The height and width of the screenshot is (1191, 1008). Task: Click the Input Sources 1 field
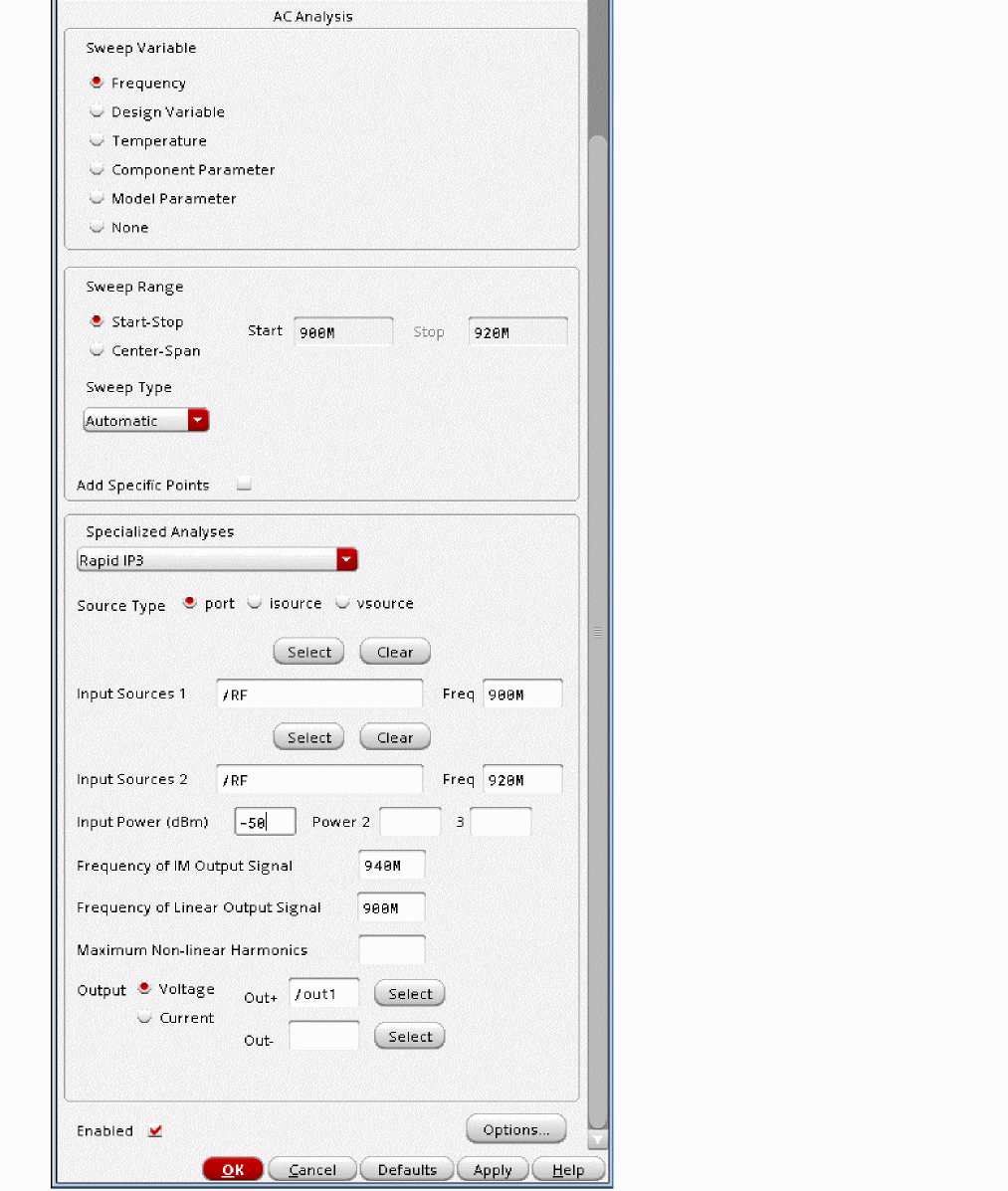(x=319, y=695)
